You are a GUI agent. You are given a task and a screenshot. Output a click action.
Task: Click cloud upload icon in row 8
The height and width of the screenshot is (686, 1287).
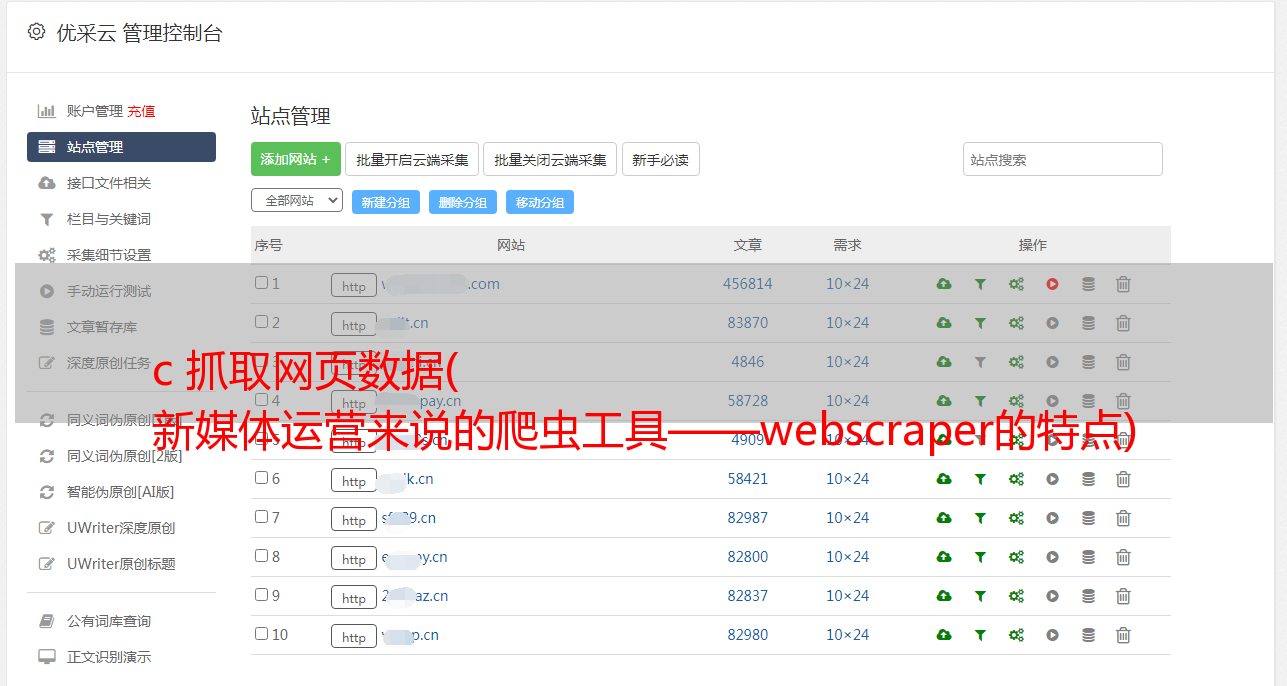click(944, 557)
